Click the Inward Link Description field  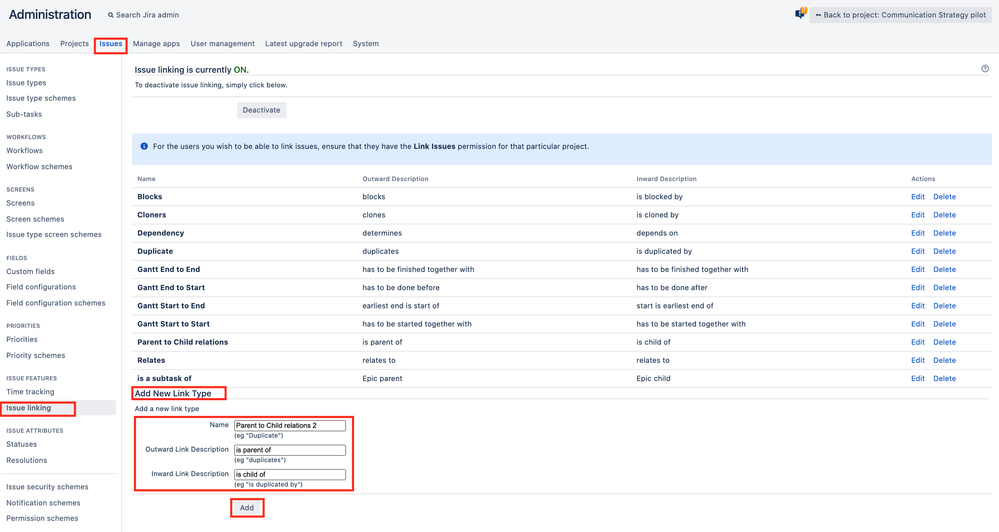pos(290,475)
